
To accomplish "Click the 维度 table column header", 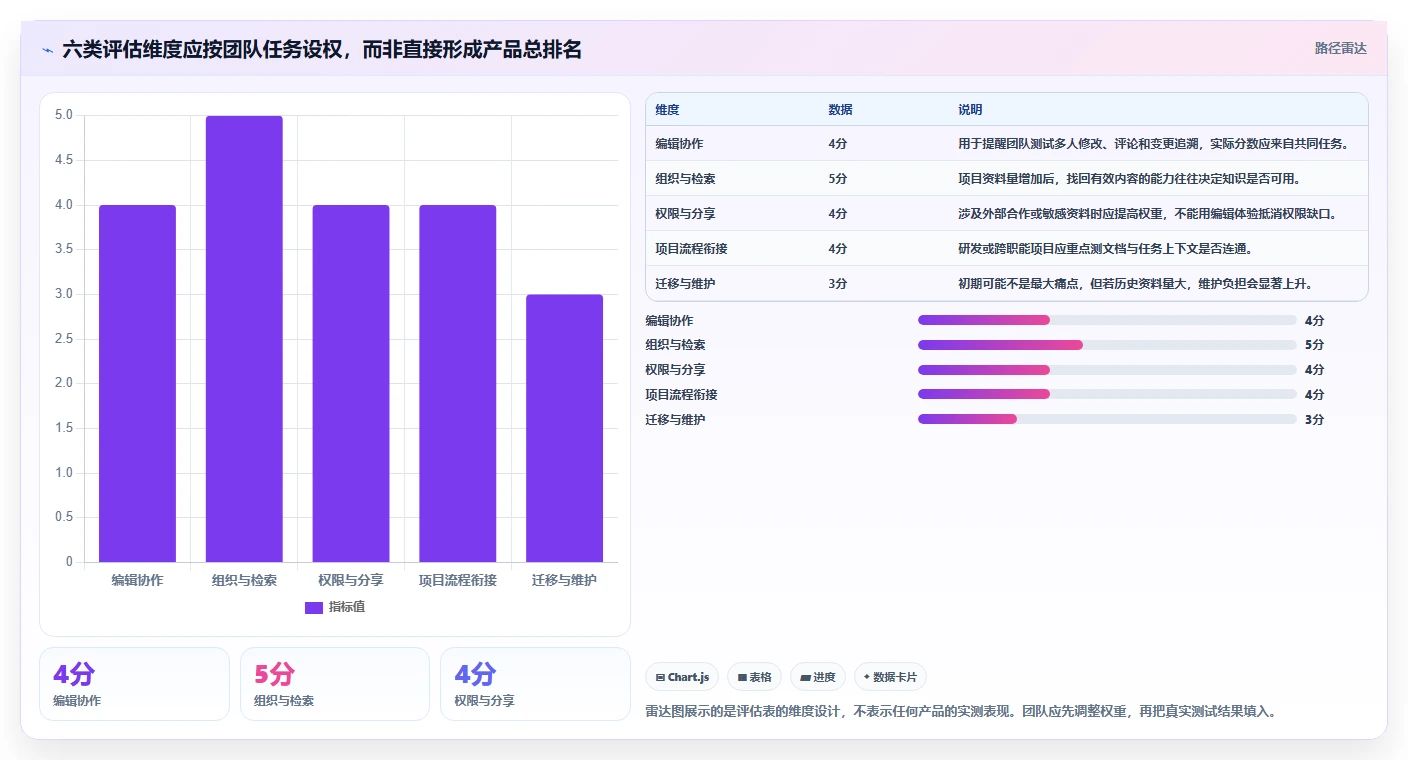I will point(667,110).
